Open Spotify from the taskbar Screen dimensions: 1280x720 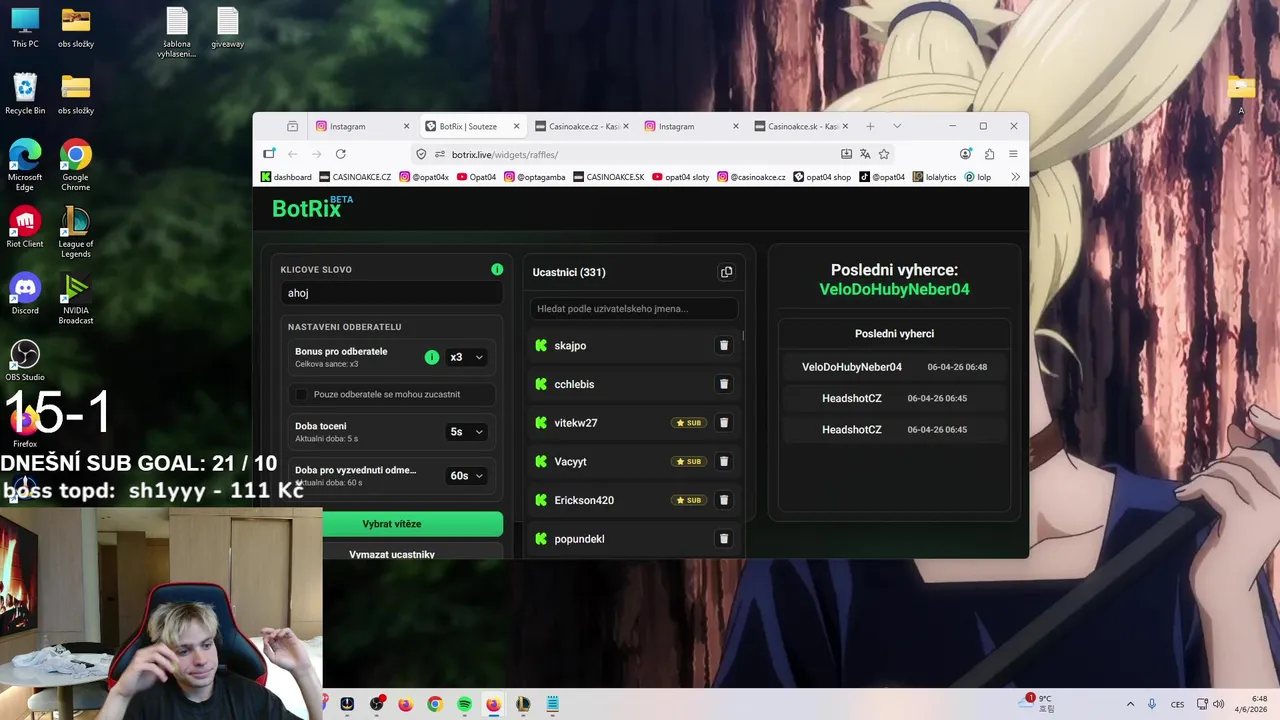(464, 704)
